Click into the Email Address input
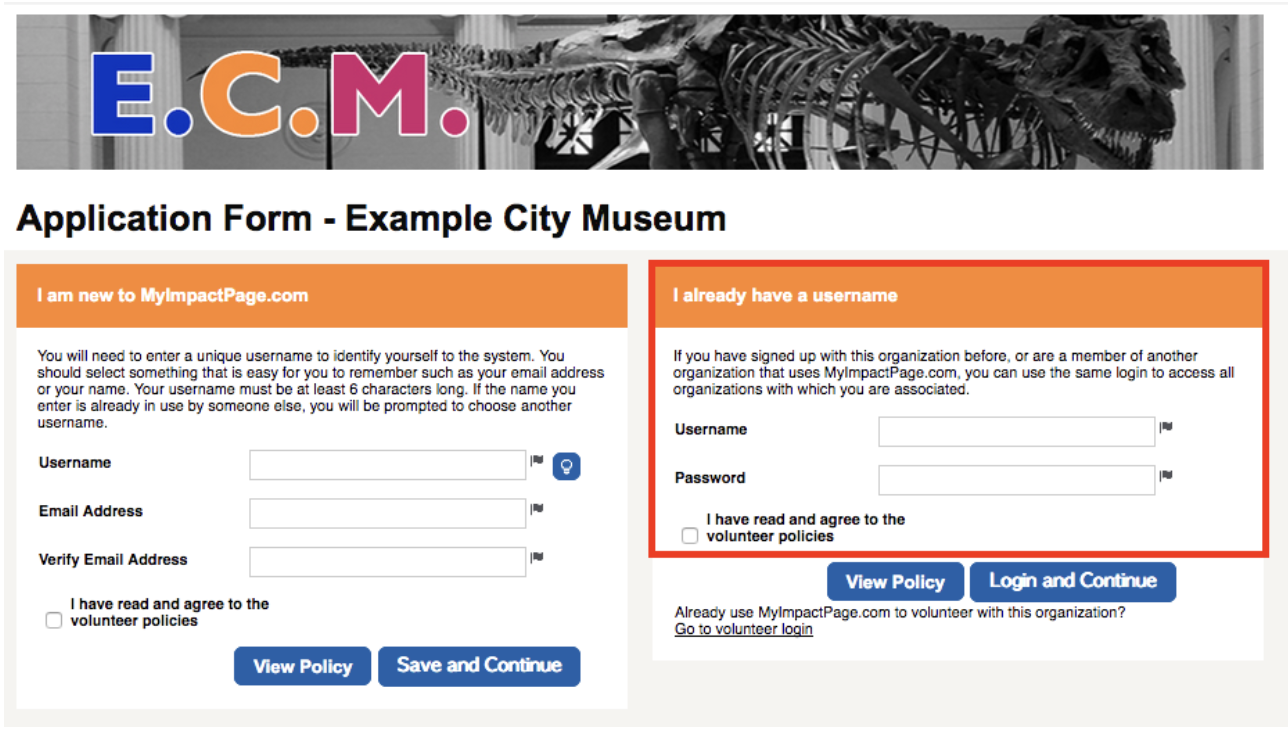 [388, 513]
